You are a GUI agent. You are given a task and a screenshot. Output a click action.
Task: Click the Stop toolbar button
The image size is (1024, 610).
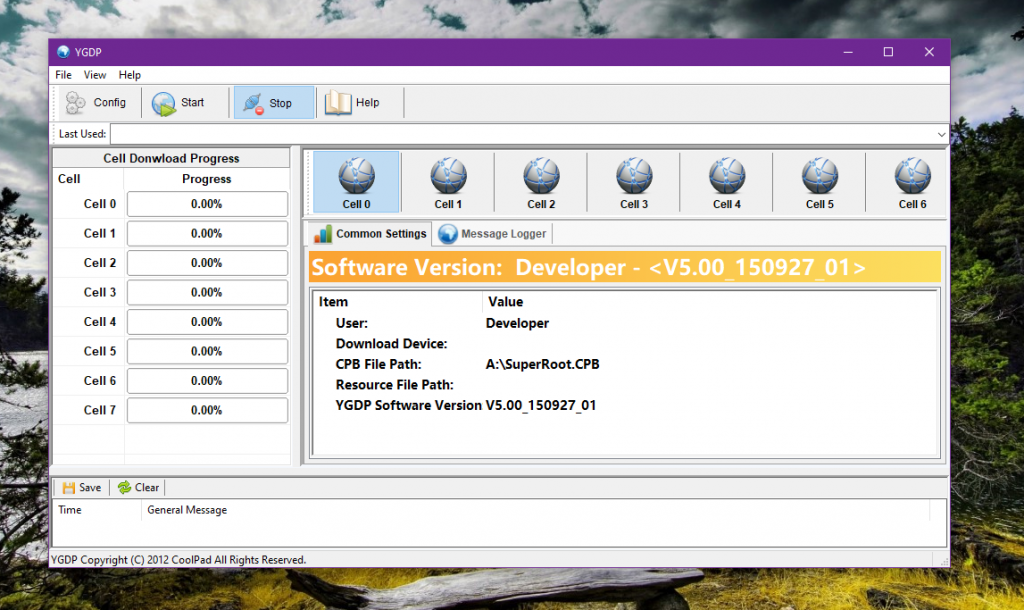pos(274,103)
